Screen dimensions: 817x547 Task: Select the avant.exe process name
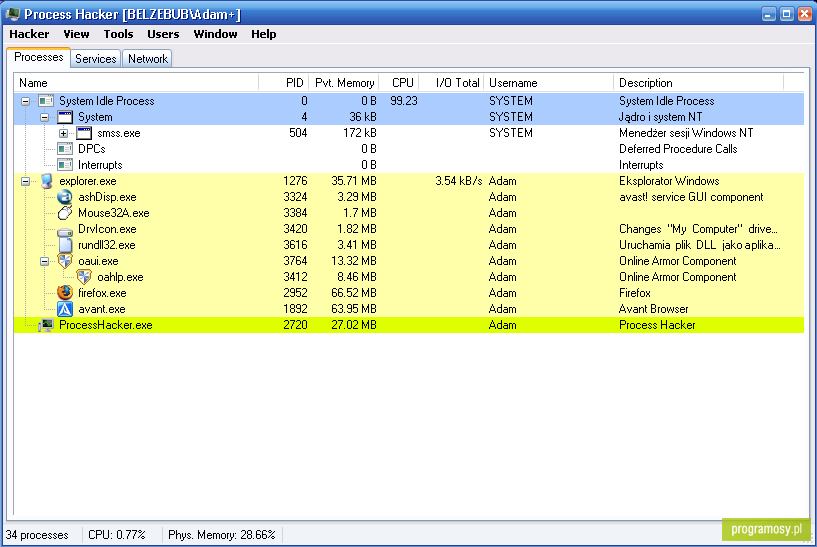(x=102, y=309)
